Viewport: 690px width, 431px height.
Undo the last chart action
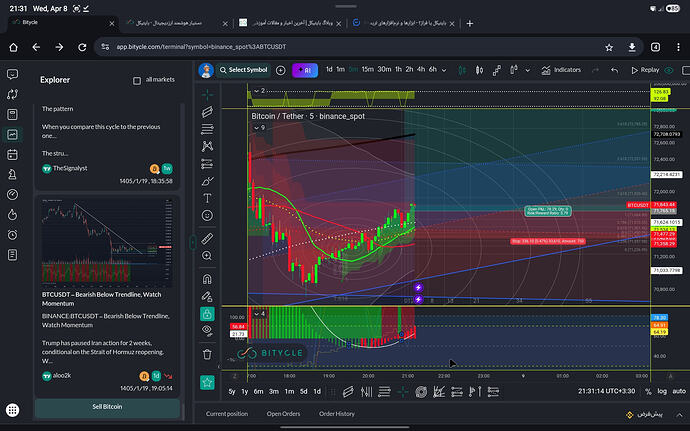615,70
